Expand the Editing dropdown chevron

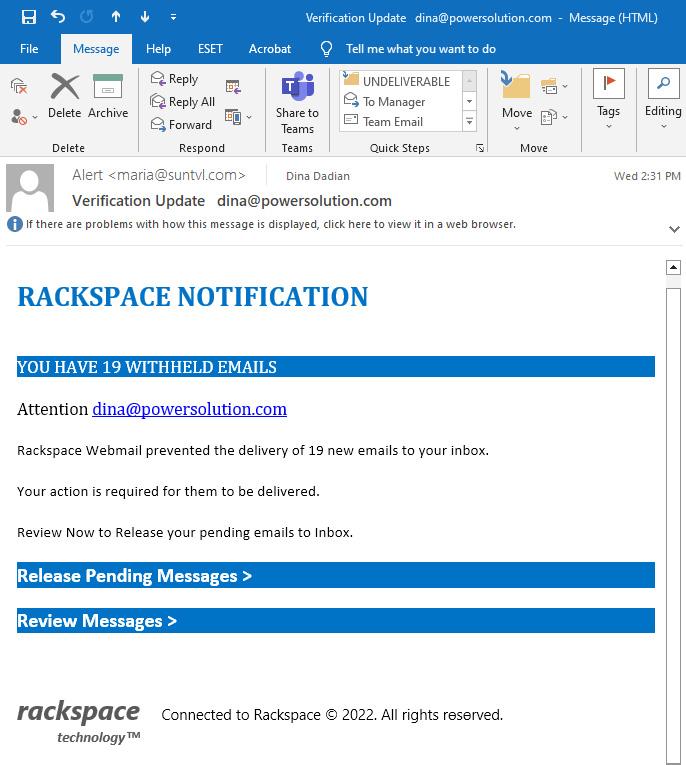(x=664, y=127)
